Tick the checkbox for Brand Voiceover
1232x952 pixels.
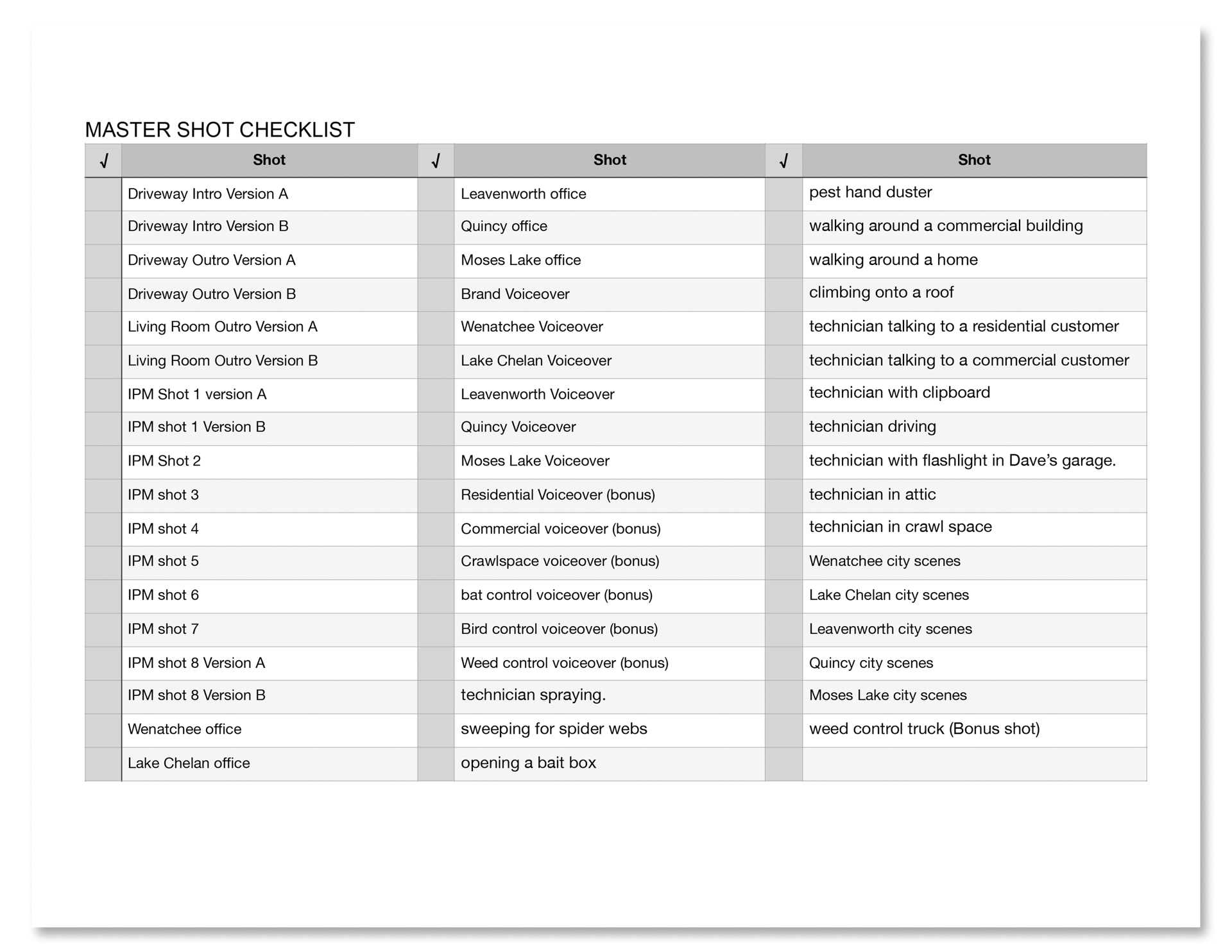pos(436,294)
